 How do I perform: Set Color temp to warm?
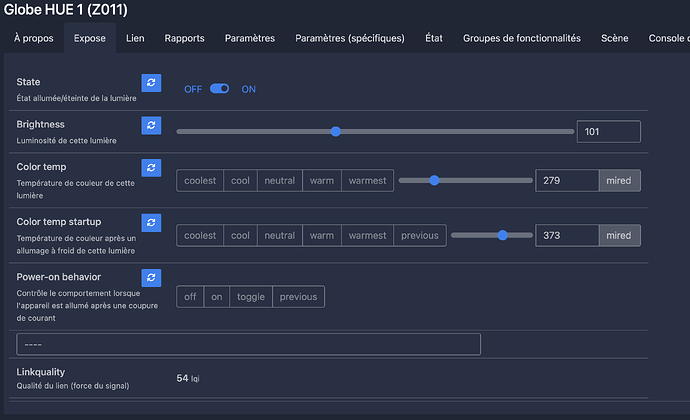[x=322, y=181]
